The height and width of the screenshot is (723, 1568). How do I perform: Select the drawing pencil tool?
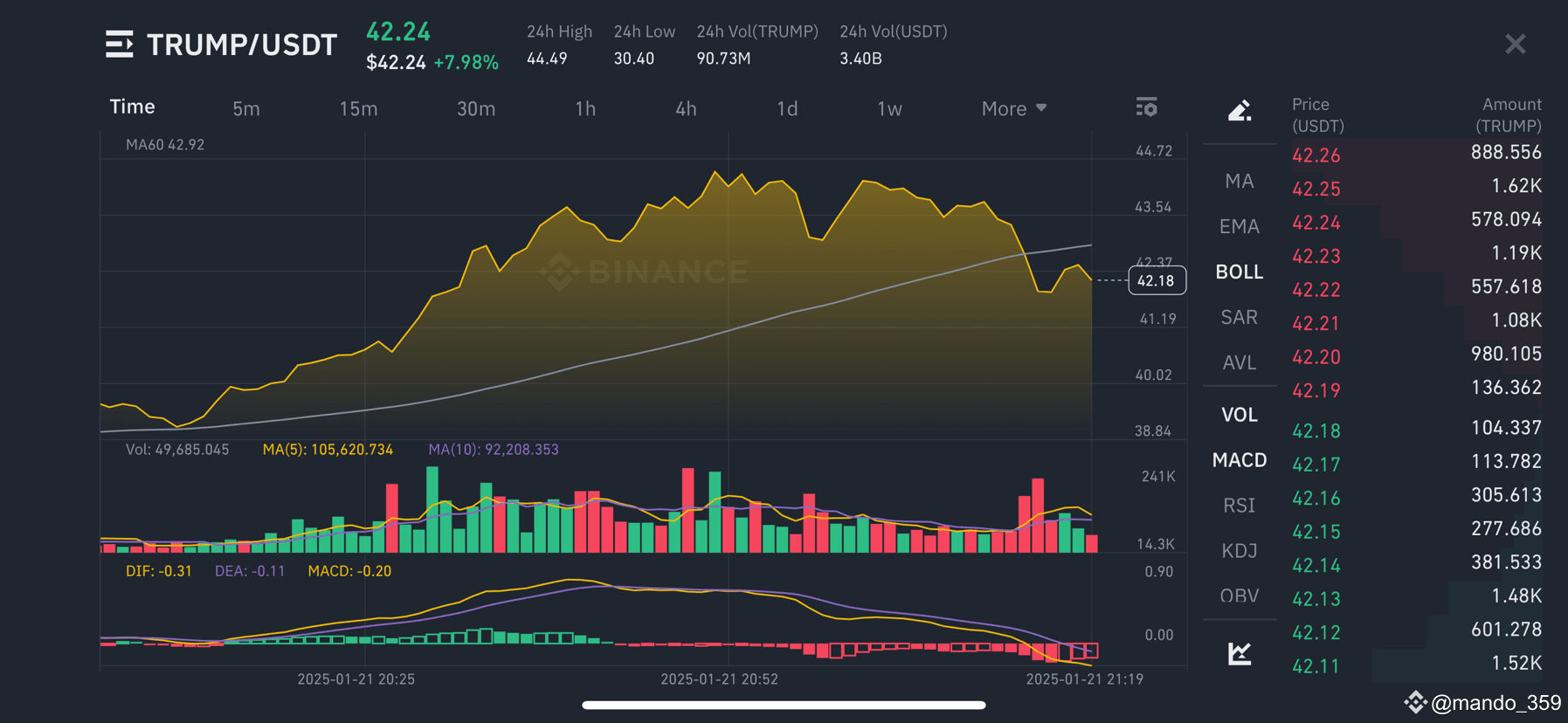(x=1240, y=110)
